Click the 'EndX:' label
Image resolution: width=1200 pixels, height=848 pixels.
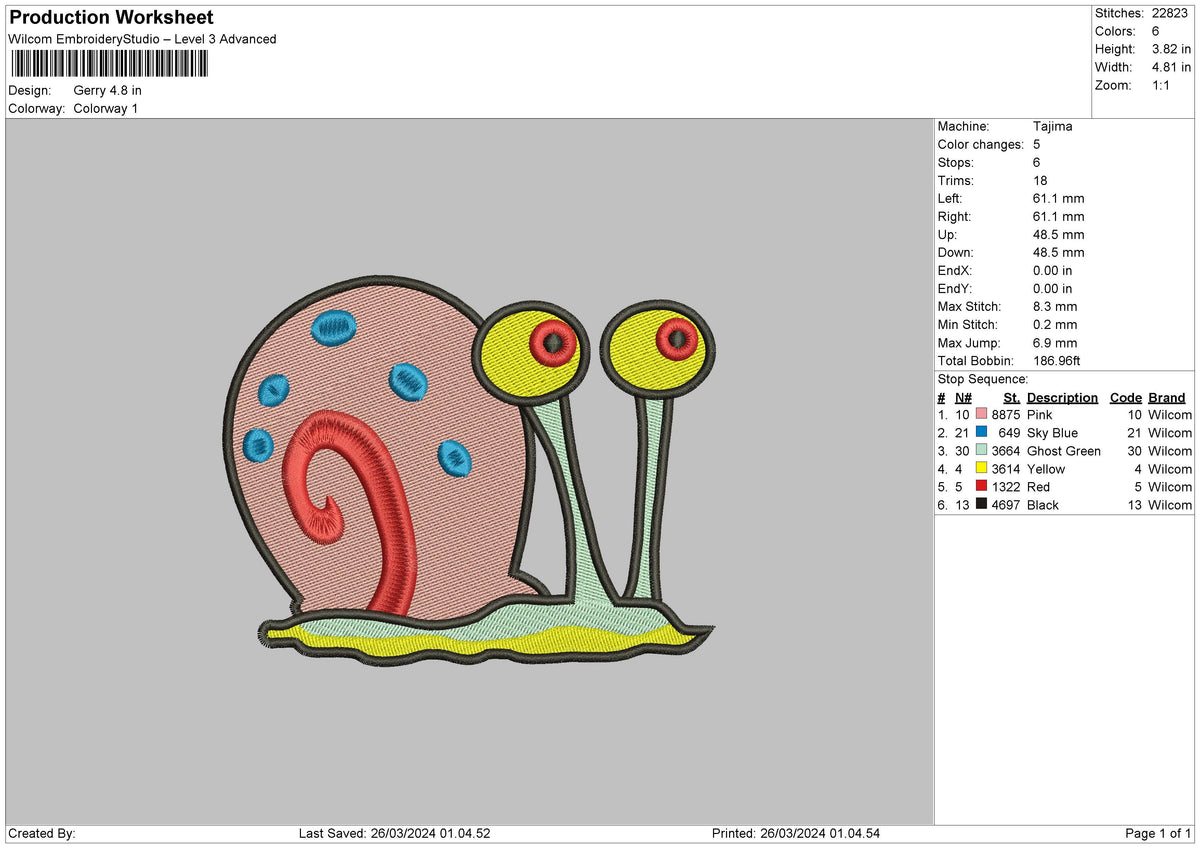[956, 271]
